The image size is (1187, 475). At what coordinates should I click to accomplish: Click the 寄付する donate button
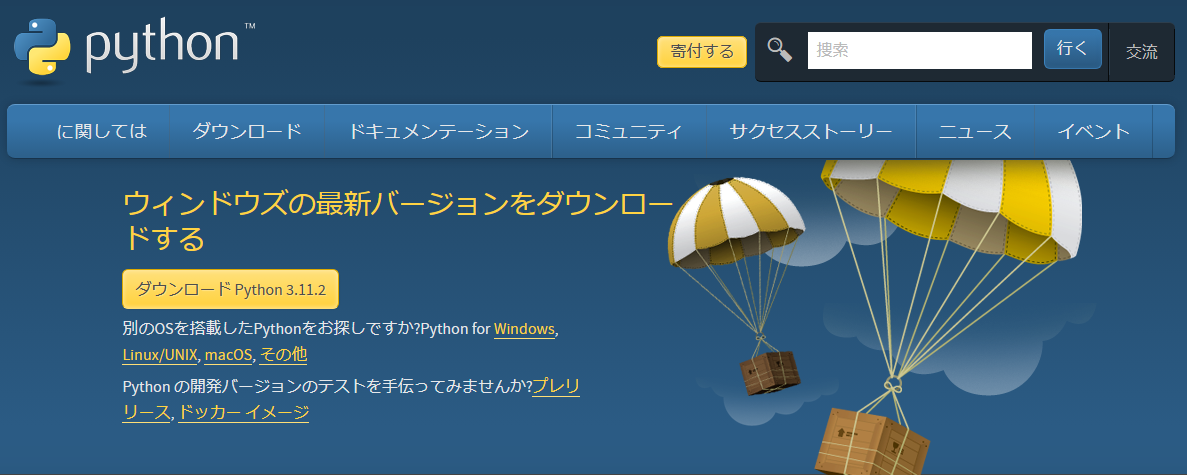[x=702, y=52]
